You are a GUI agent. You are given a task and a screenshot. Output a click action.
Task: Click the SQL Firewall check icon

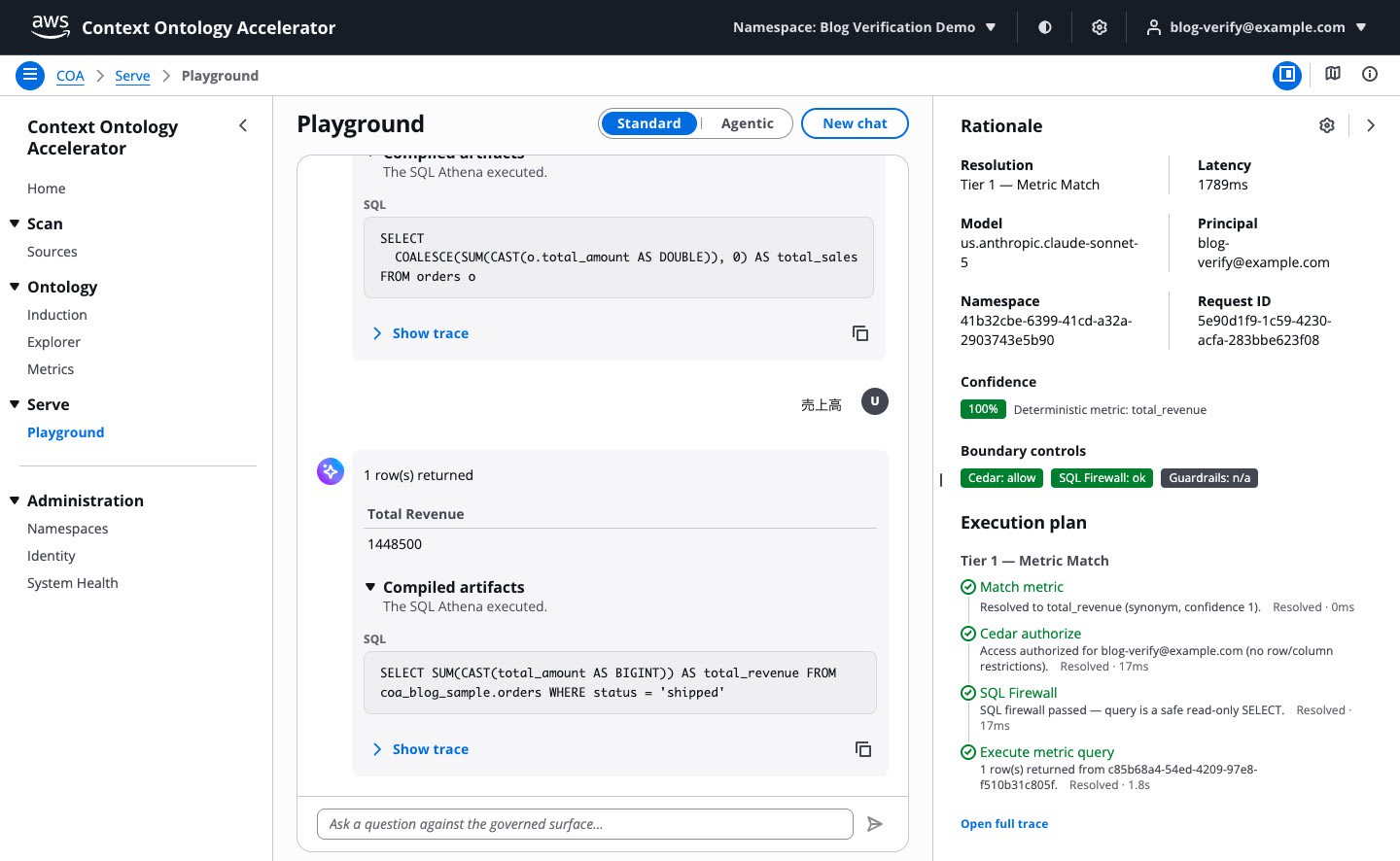point(968,693)
